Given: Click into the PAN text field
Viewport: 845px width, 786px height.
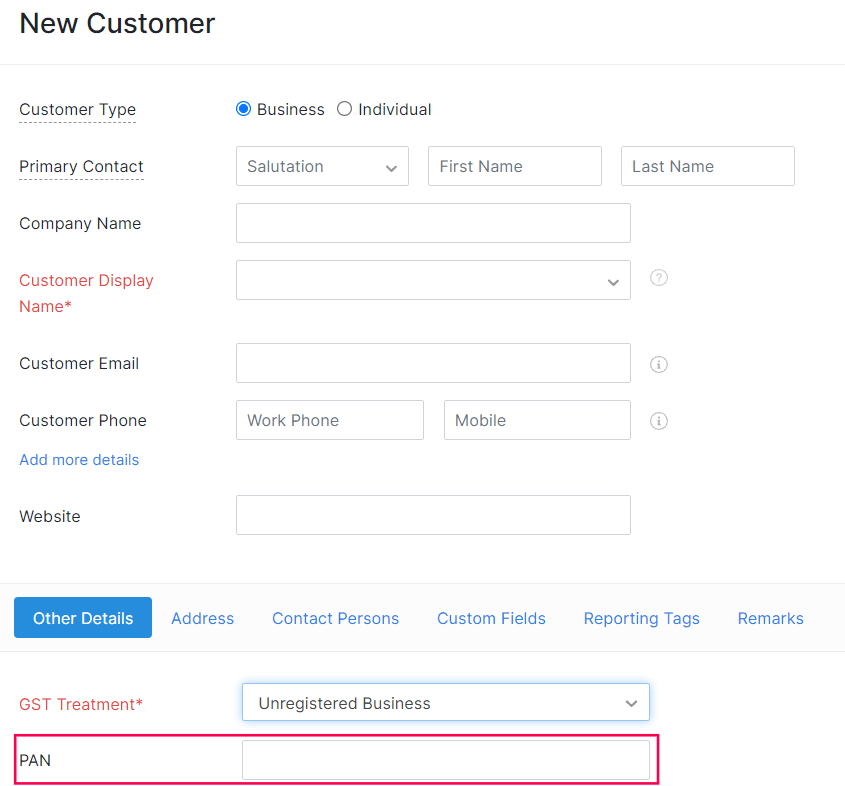Looking at the screenshot, I should [x=445, y=760].
